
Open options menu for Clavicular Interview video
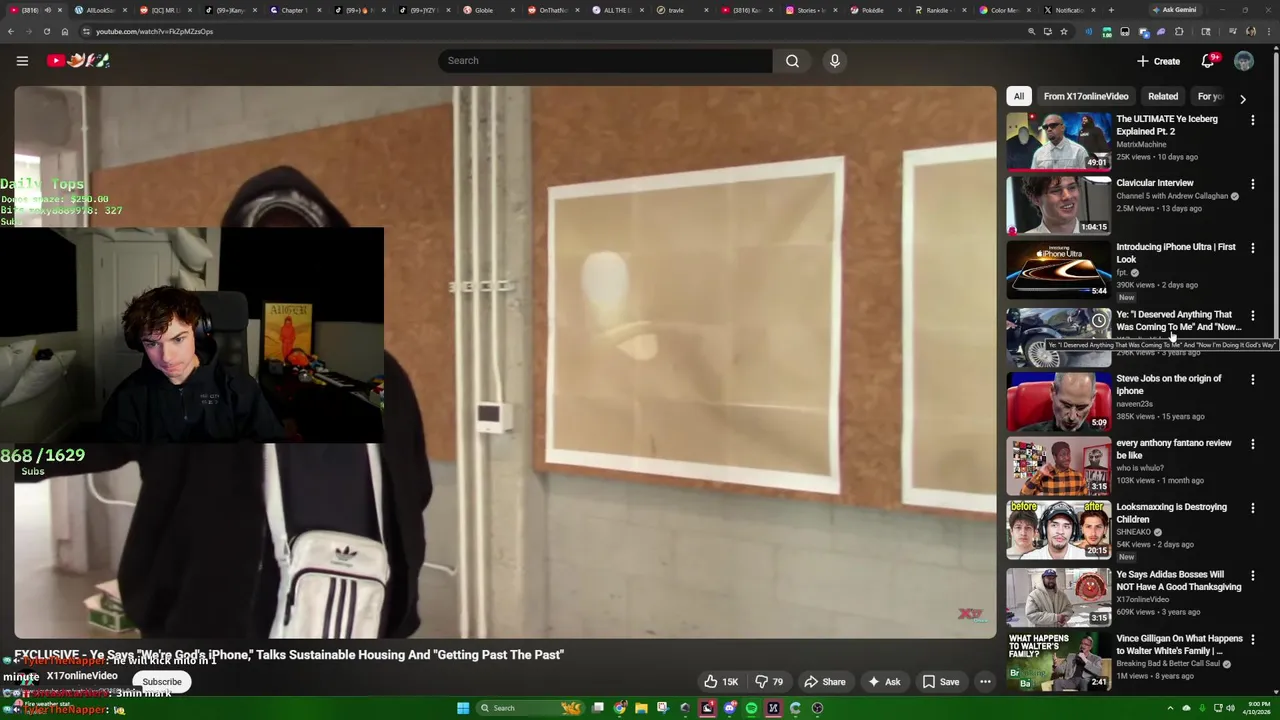[x=1252, y=184]
